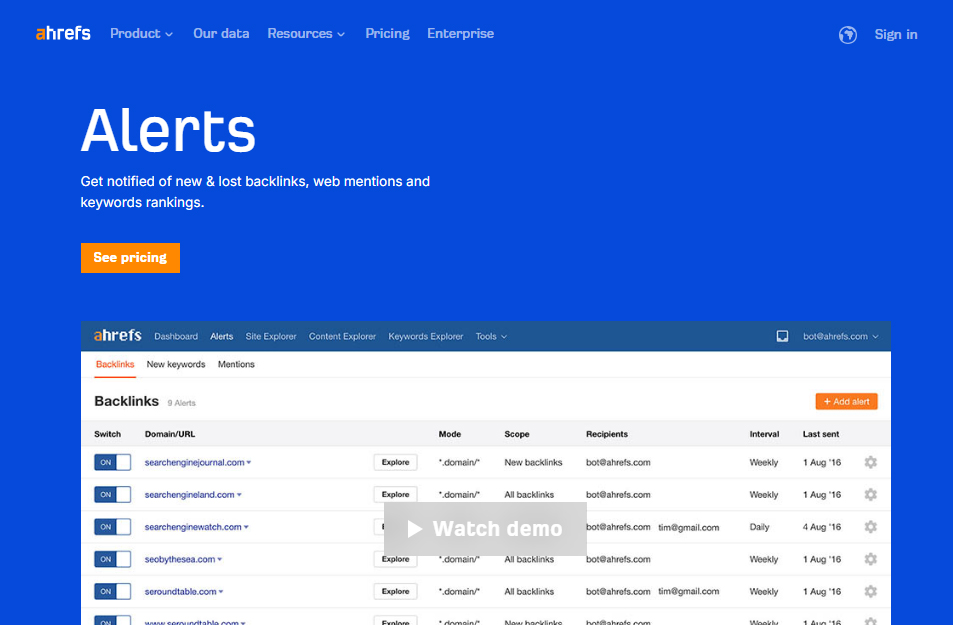Viewport: 953px width, 625px height.
Task: Open the bot@ahrefs.com account dropdown
Action: pos(841,336)
